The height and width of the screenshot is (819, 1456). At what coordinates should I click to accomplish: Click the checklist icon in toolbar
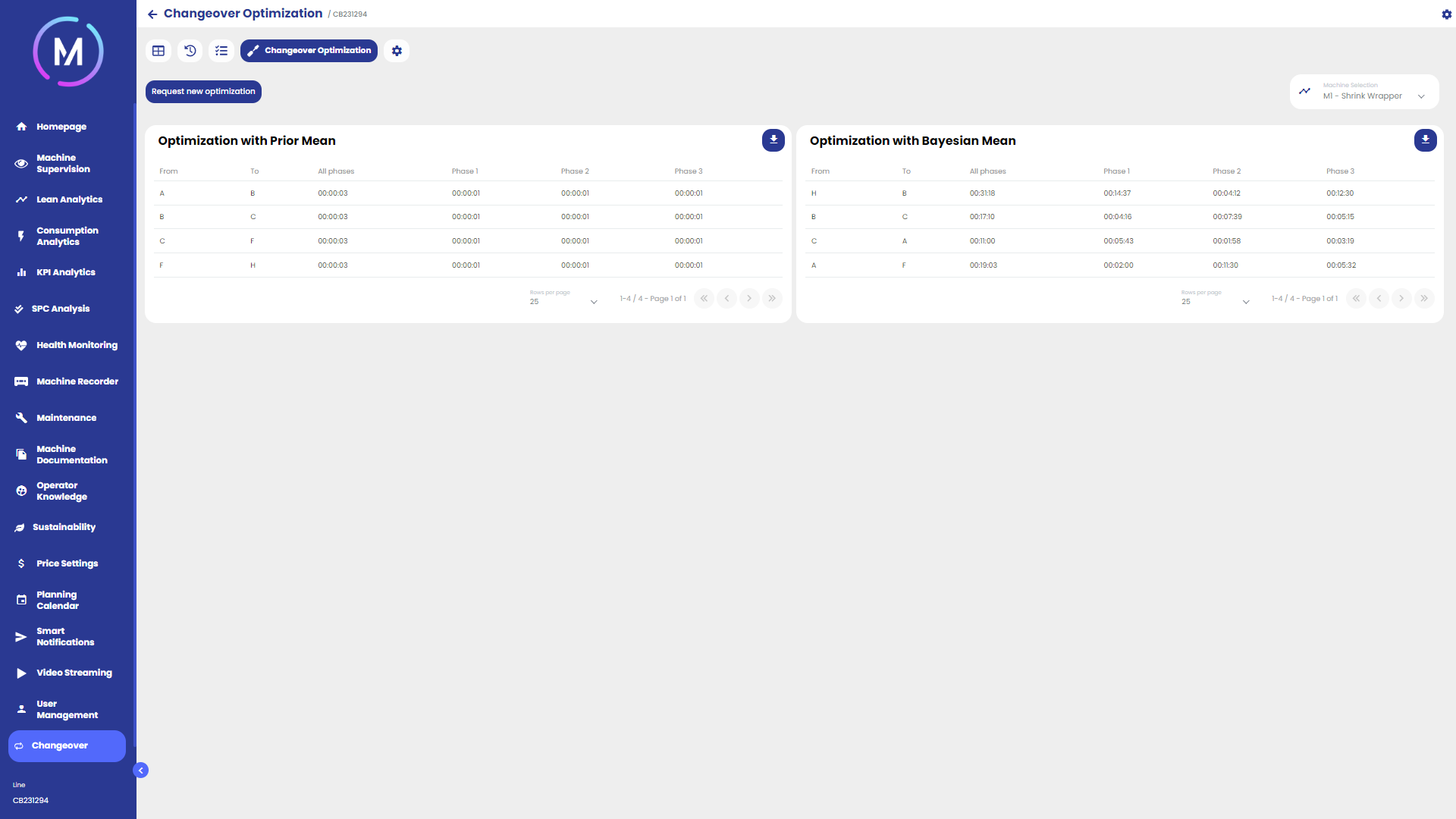click(221, 51)
